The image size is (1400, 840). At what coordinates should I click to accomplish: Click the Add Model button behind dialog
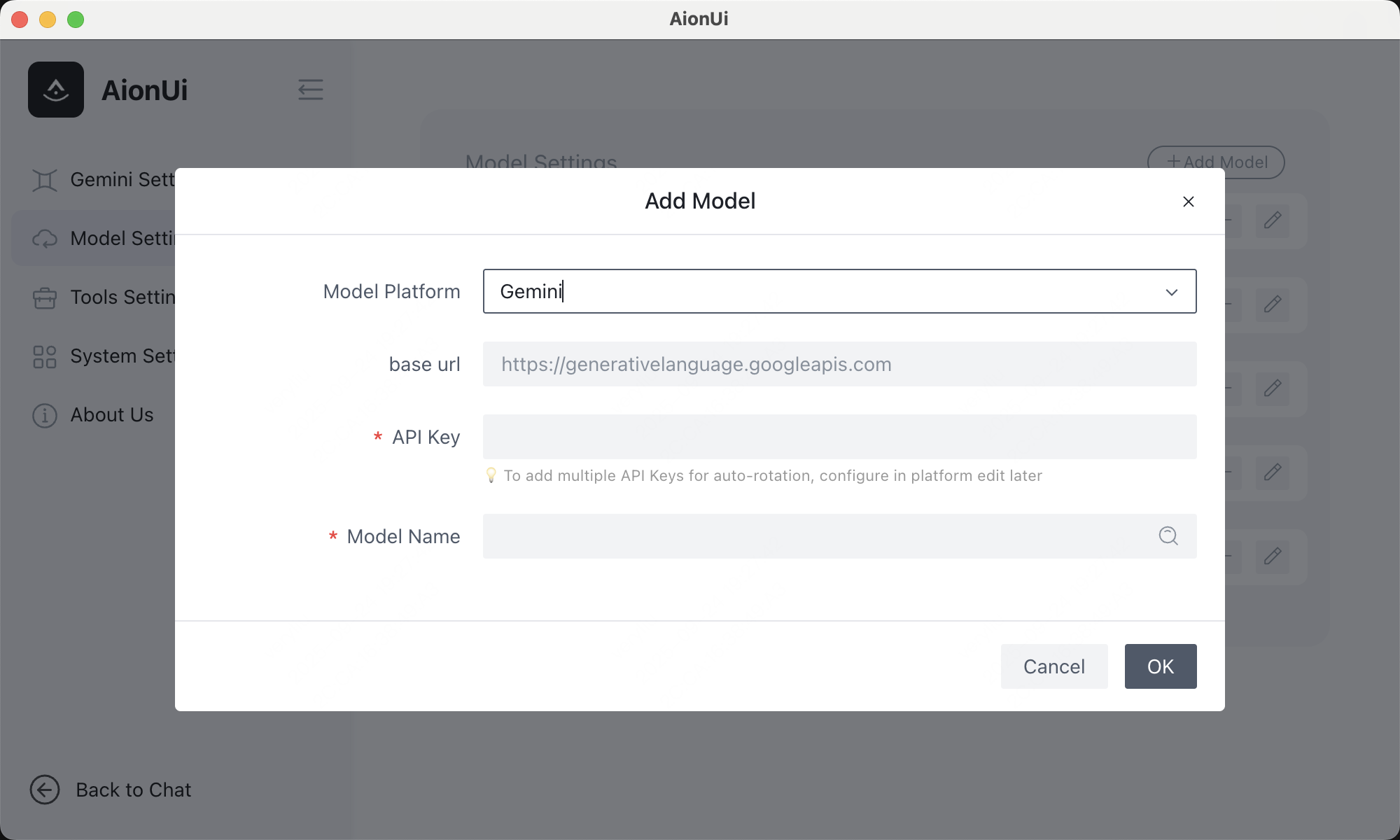click(x=1216, y=162)
